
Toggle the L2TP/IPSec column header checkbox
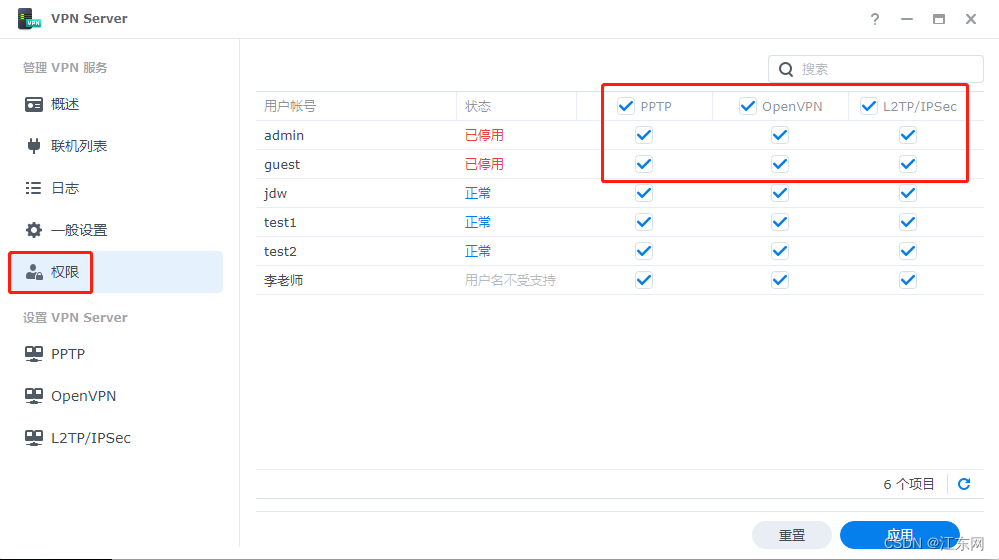869,106
